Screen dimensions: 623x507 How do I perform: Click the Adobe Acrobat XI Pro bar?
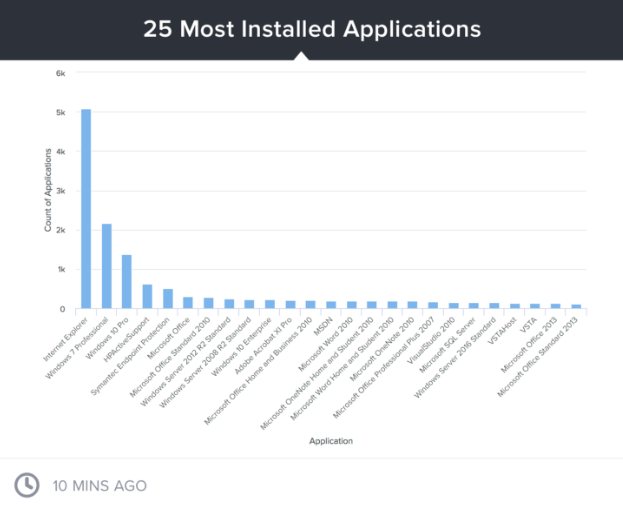click(x=290, y=304)
